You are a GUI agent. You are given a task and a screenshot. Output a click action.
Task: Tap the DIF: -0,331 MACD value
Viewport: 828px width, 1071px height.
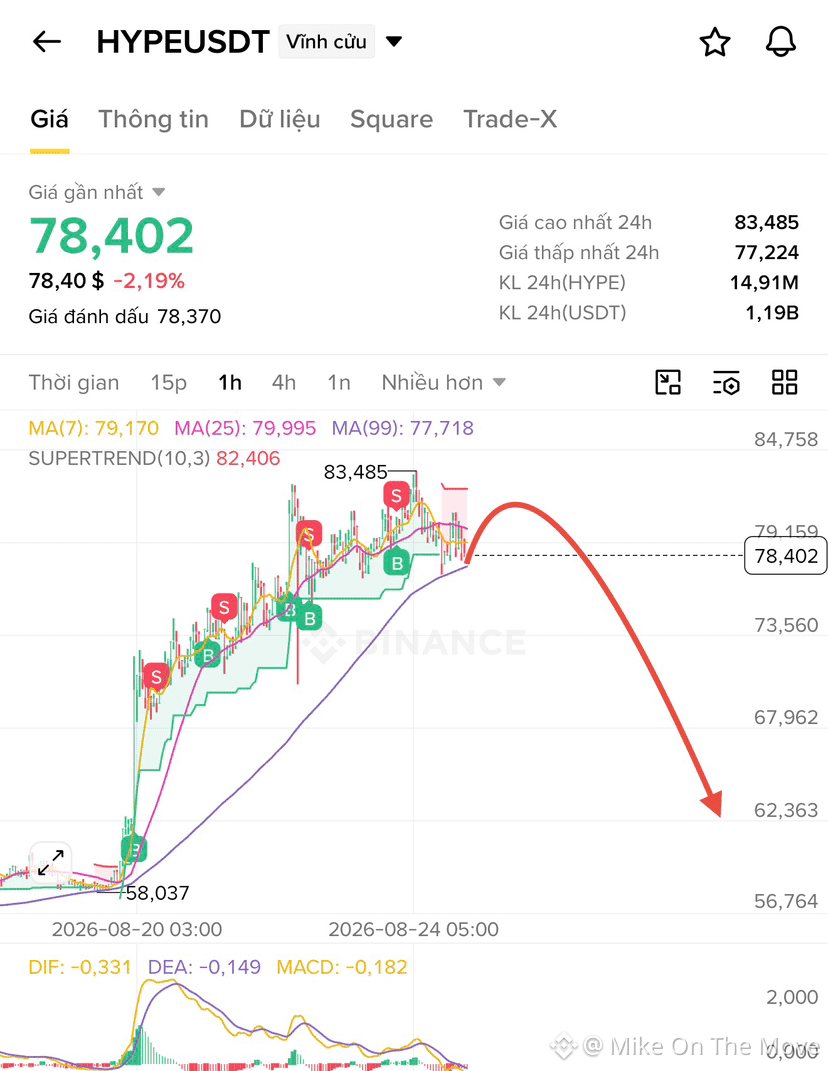[80, 967]
